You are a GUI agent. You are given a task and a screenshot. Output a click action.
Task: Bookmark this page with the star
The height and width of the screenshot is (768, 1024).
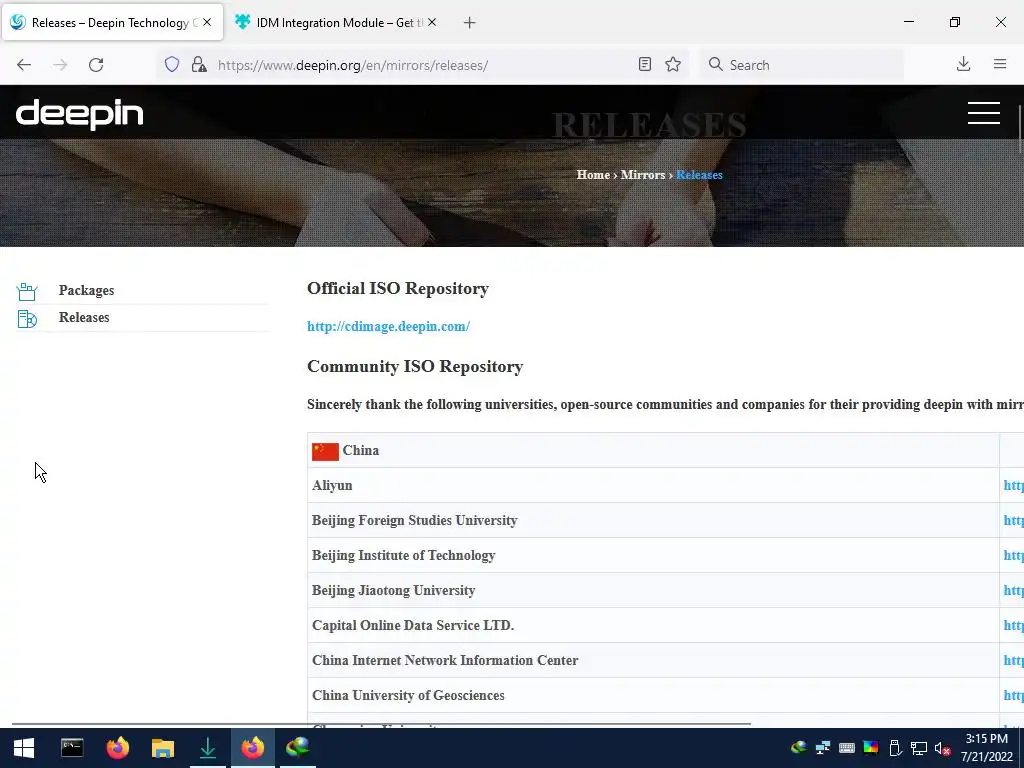(x=673, y=64)
